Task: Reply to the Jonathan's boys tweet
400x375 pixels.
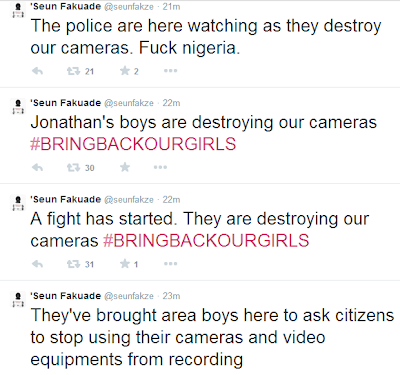Action: pos(37,167)
